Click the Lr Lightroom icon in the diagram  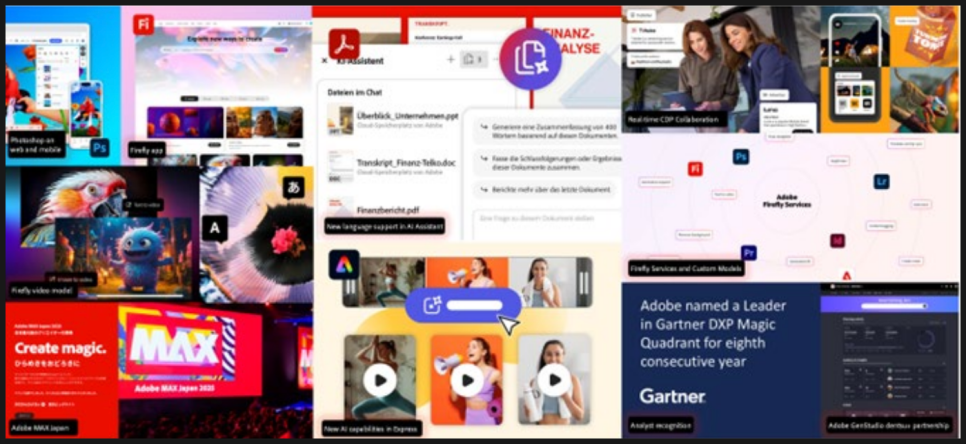(882, 181)
